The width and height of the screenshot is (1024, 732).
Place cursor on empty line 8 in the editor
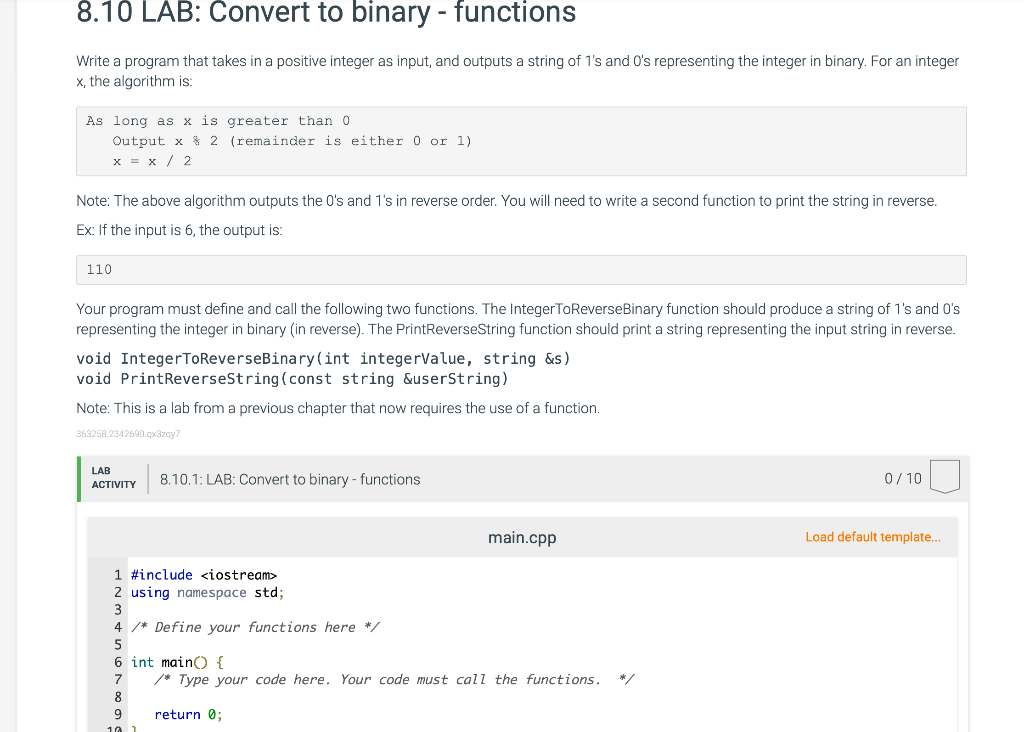(522, 697)
